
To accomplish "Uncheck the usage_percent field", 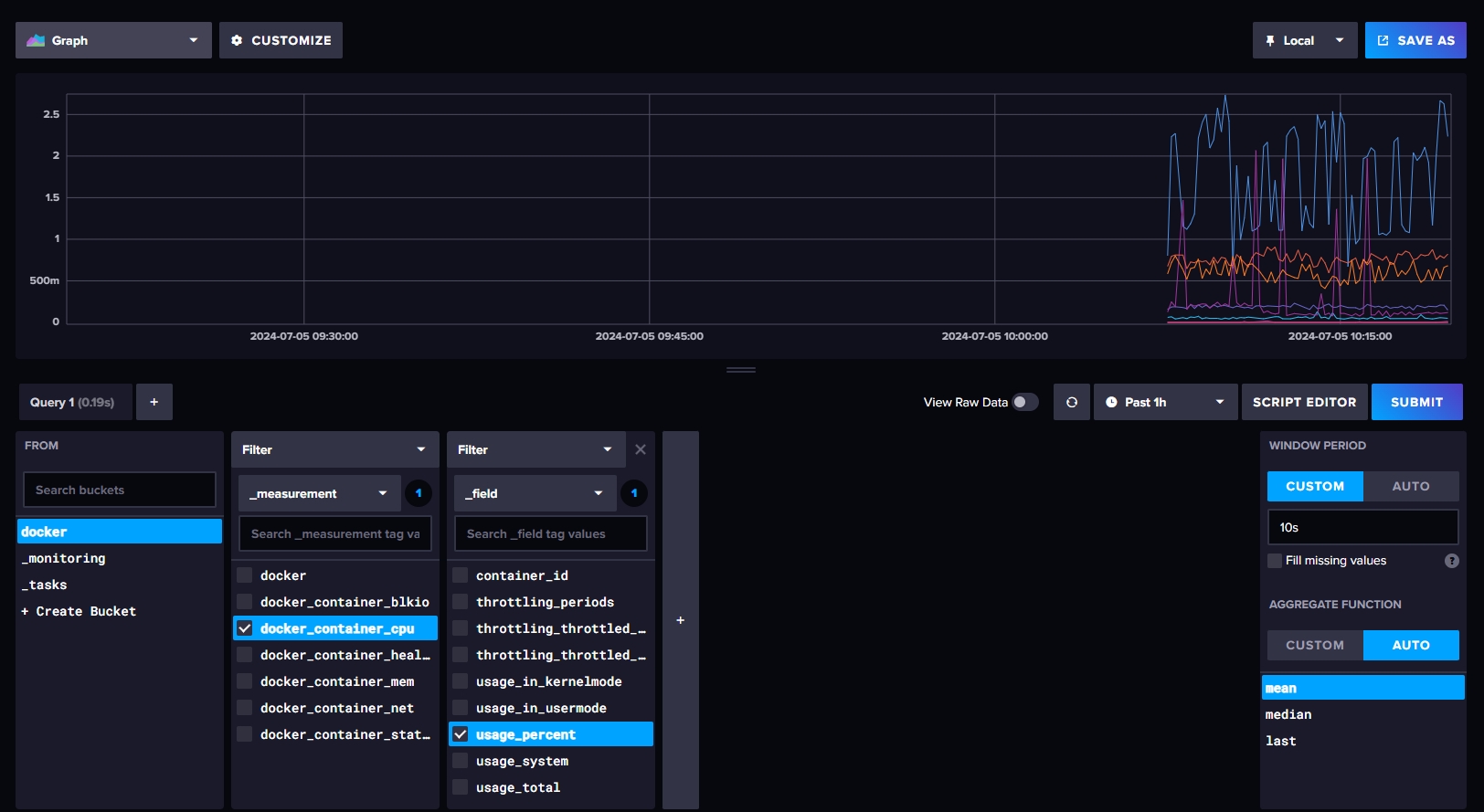I will [461, 734].
